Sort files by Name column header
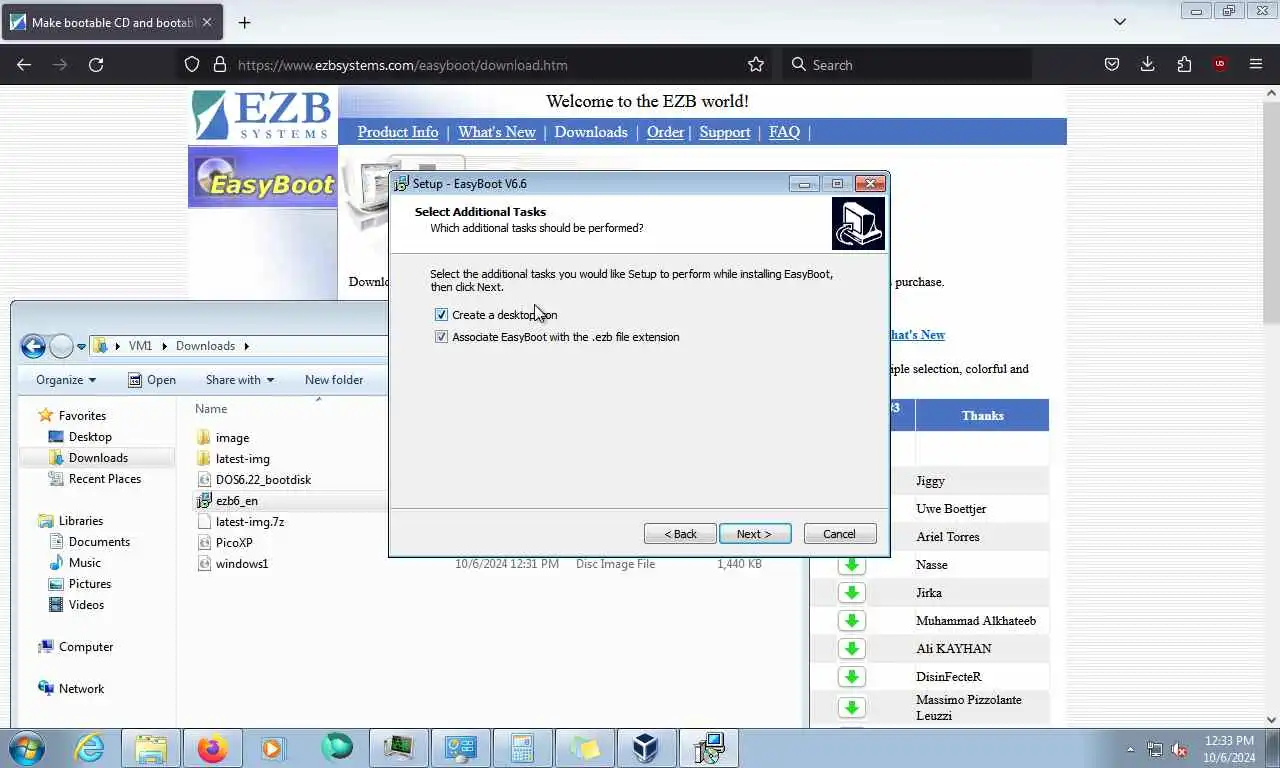Screen dimensions: 1280x768 point(211,409)
